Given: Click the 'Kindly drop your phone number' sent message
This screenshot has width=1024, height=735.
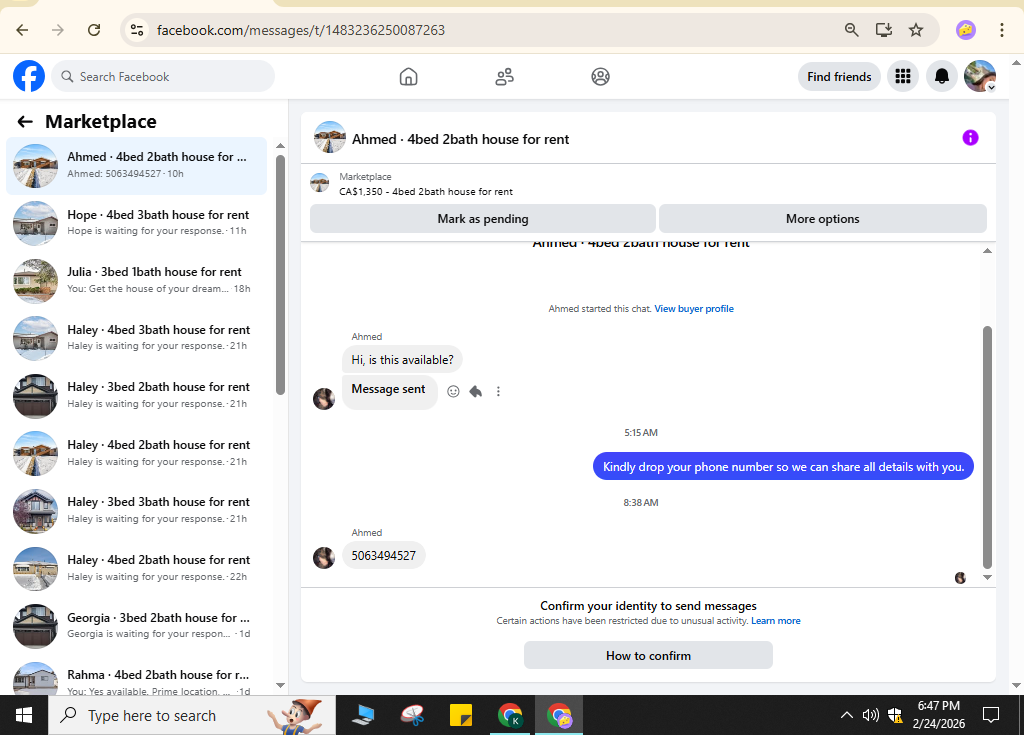Looking at the screenshot, I should point(783,466).
